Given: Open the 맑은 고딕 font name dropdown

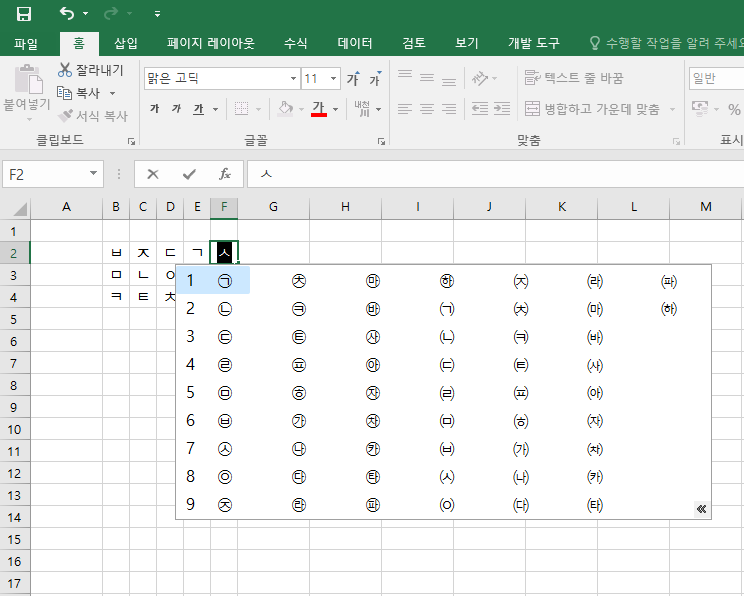Looking at the screenshot, I should pos(293,79).
